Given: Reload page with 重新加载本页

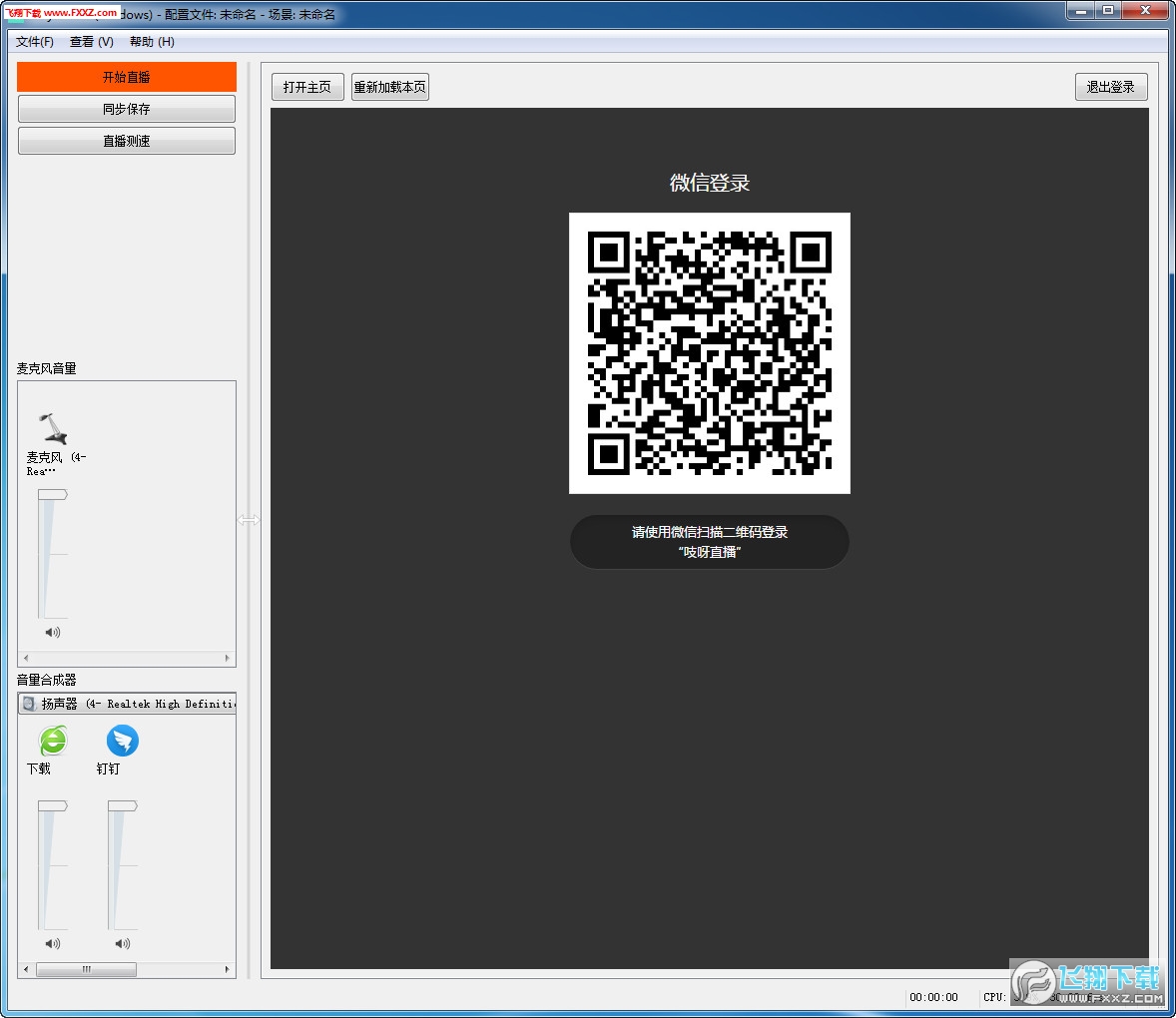Looking at the screenshot, I should (x=390, y=87).
